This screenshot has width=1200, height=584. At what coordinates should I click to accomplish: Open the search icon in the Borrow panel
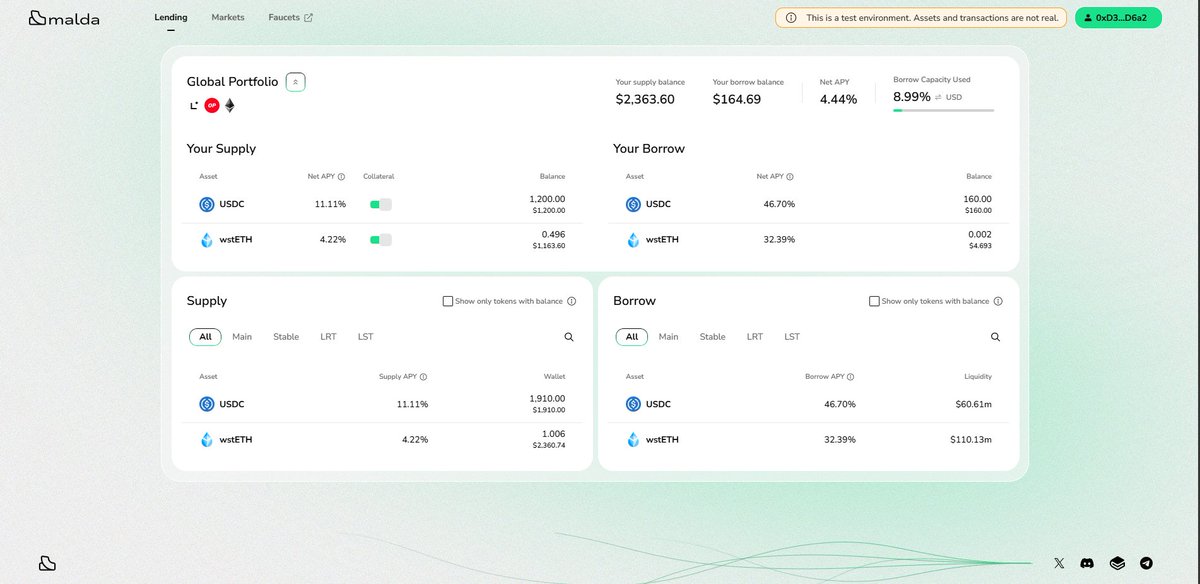pos(995,337)
